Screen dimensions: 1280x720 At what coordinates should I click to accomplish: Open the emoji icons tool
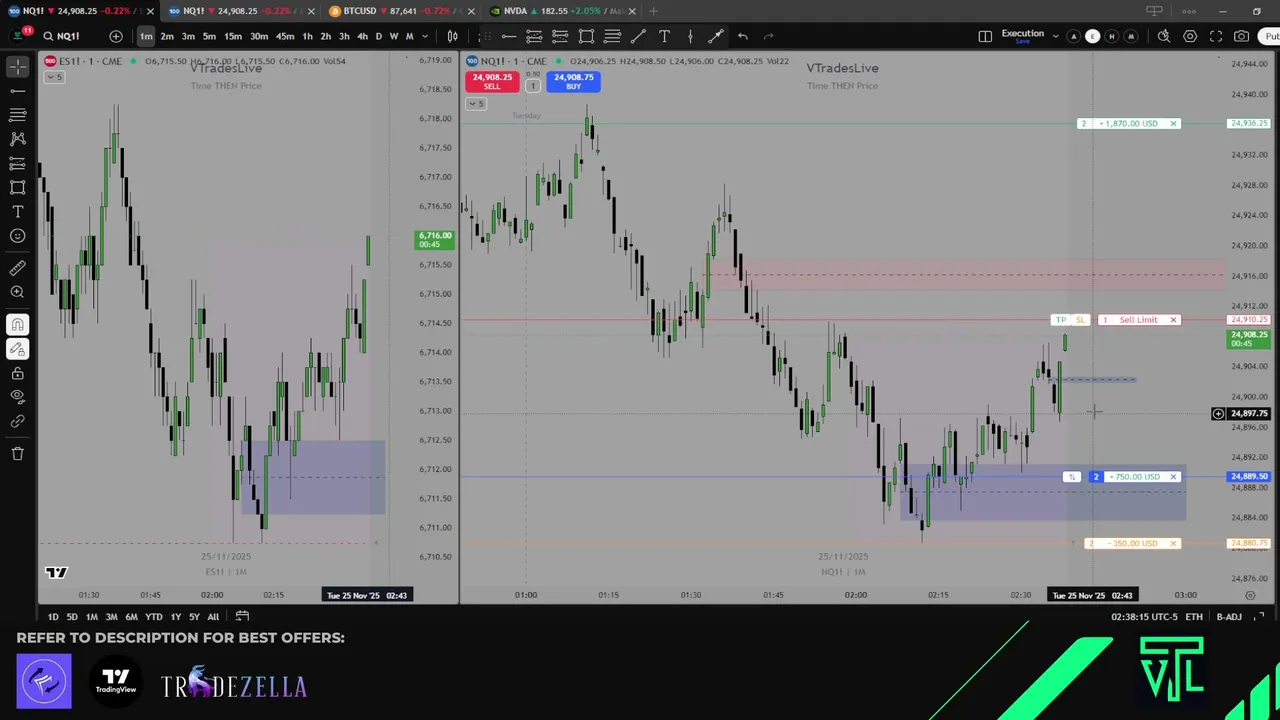[x=18, y=236]
